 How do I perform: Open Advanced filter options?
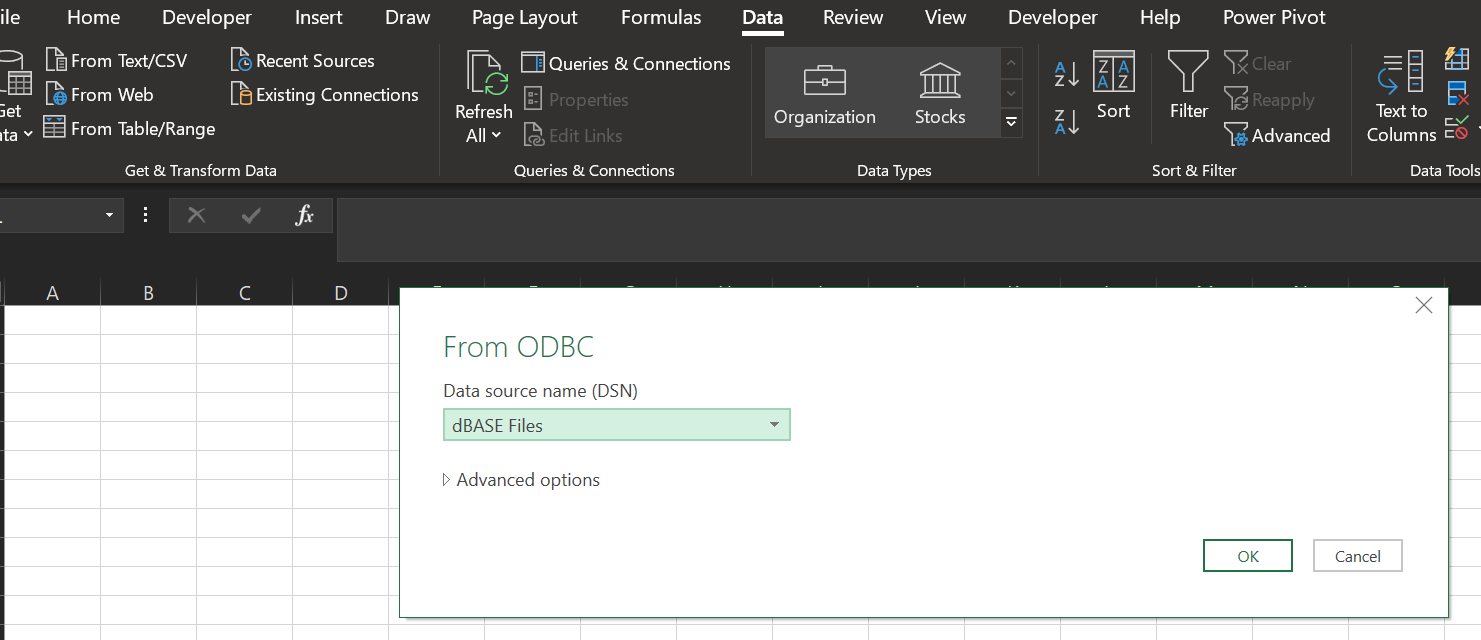coord(1277,136)
